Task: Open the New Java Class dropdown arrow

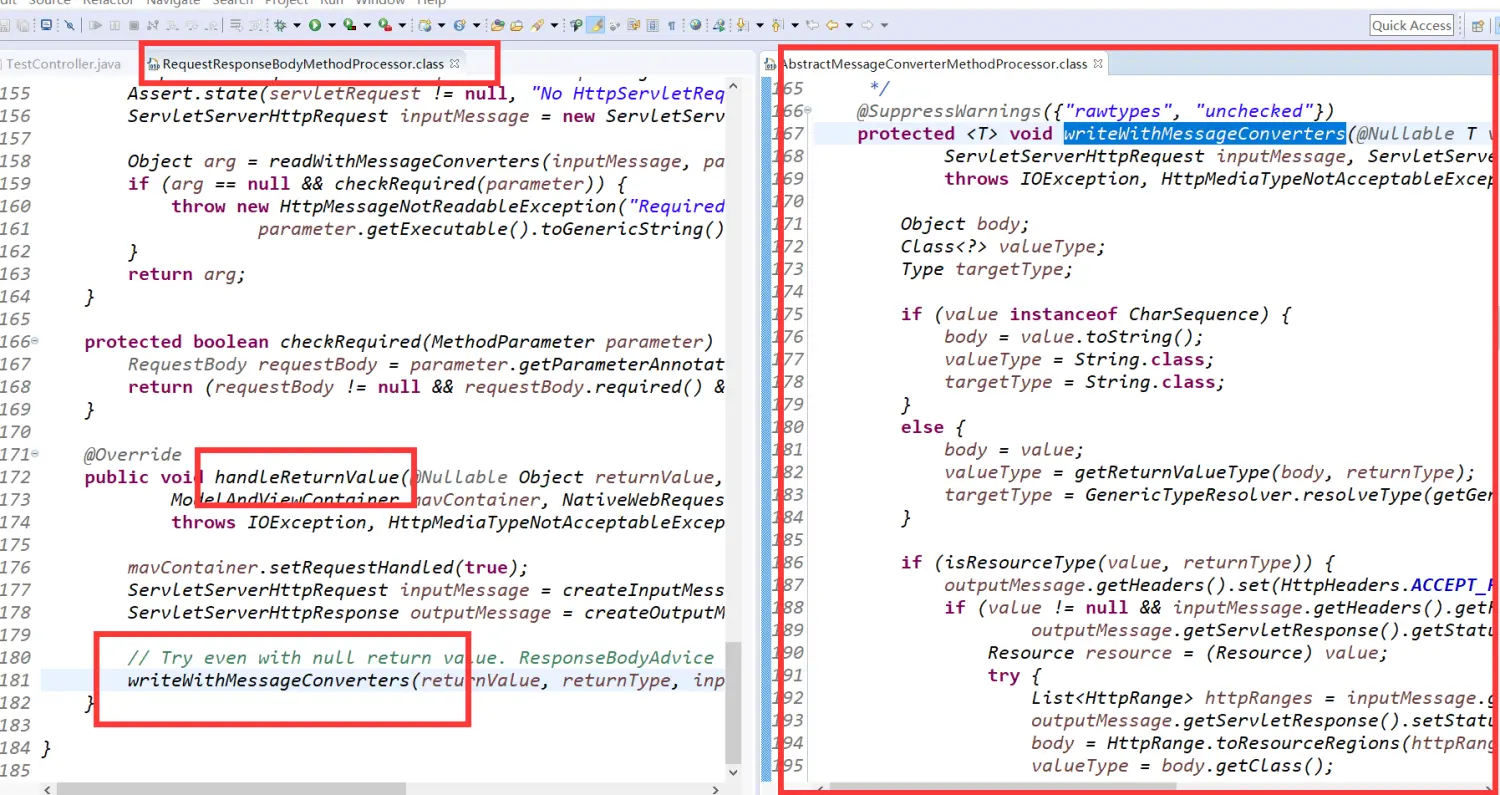Action: point(477,25)
